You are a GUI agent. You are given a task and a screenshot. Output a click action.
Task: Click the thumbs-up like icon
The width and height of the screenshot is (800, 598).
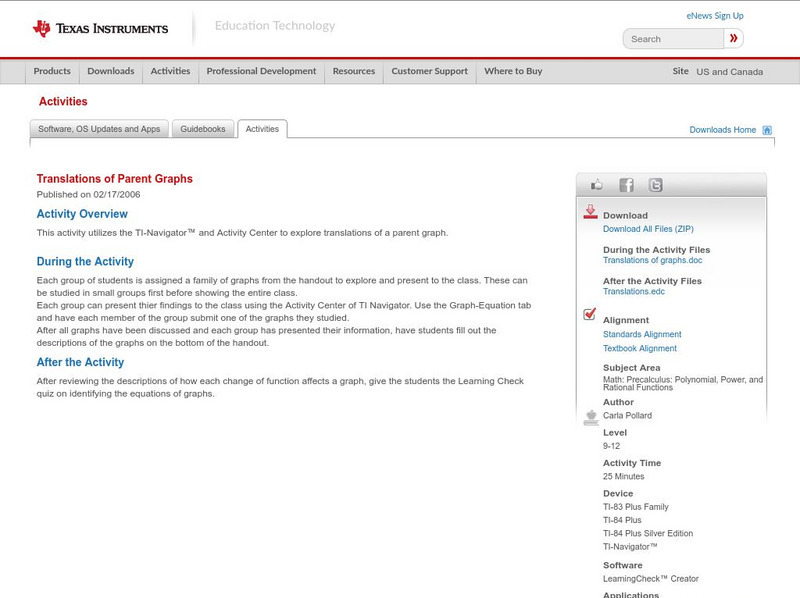pos(596,185)
